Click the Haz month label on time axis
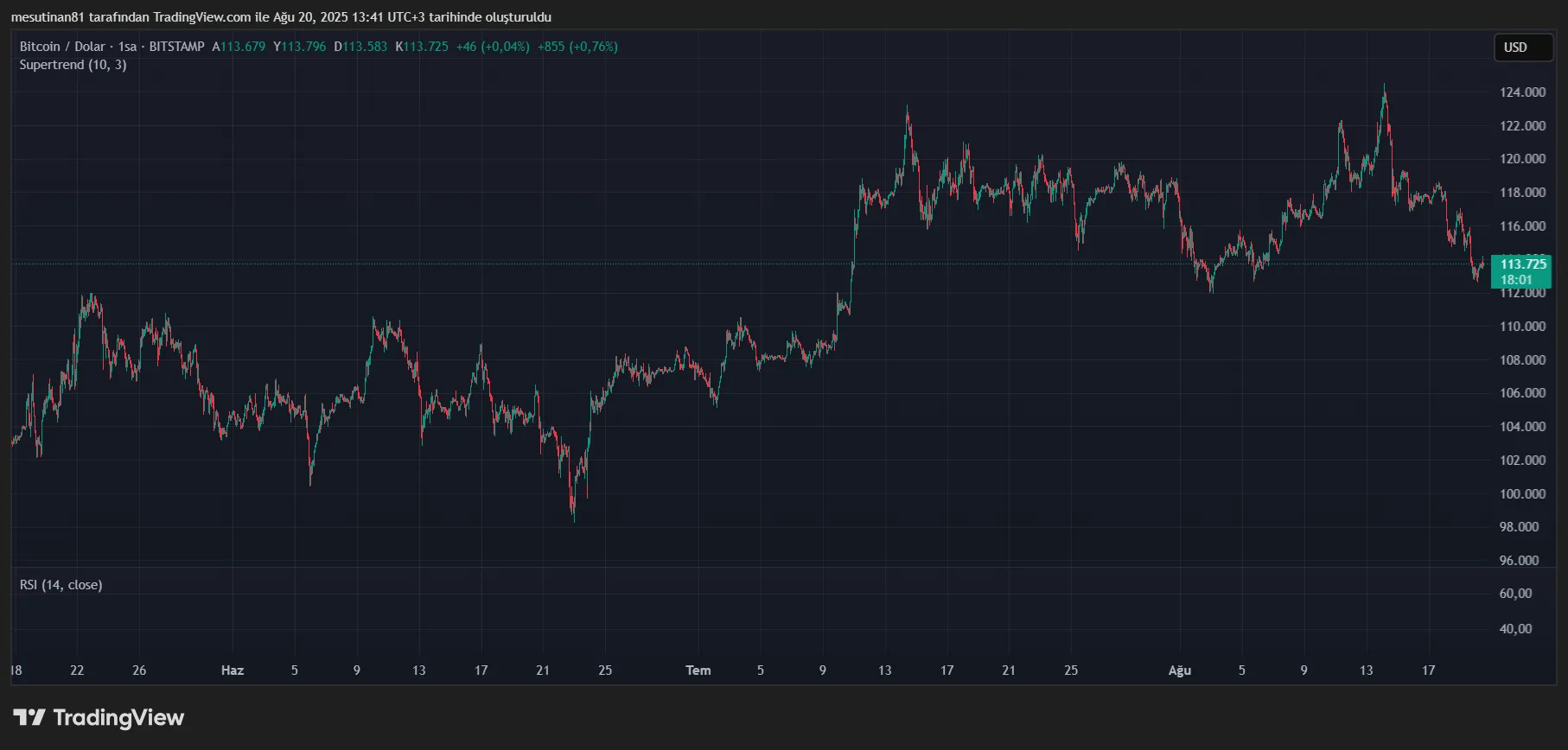The width and height of the screenshot is (1568, 750). (233, 671)
